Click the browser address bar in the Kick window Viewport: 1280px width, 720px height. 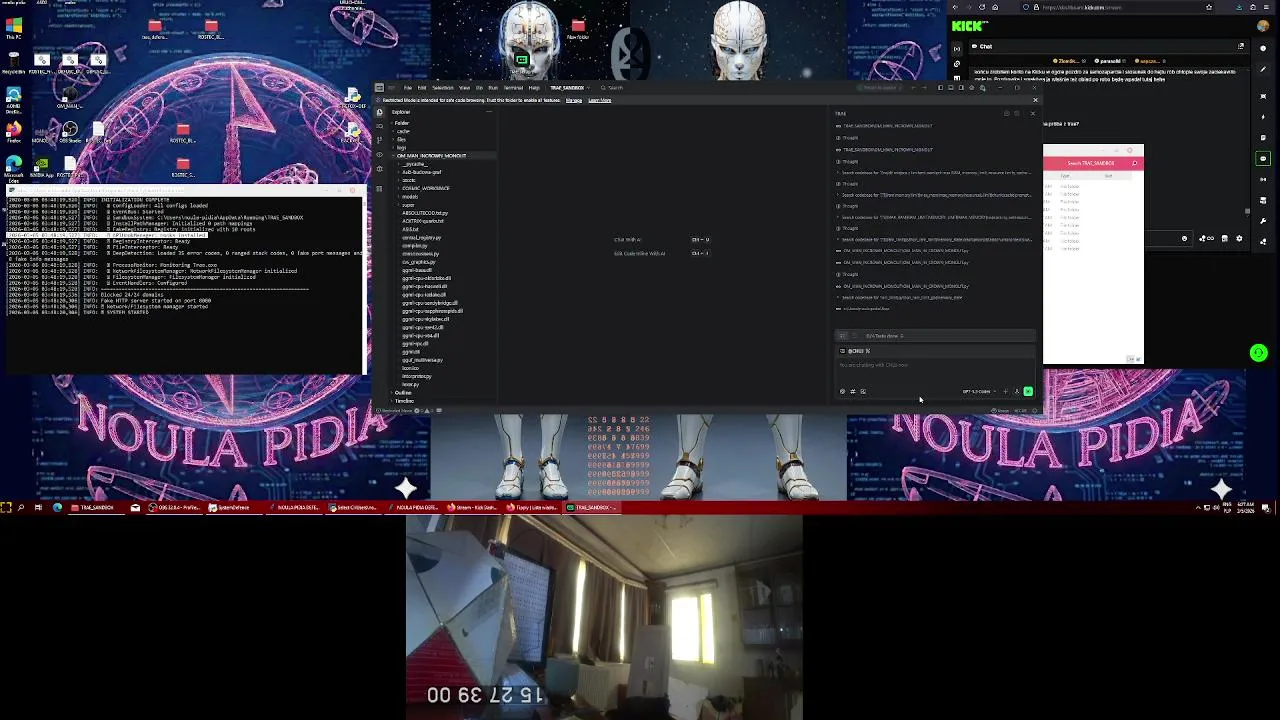pyautogui.click(x=1118, y=7)
